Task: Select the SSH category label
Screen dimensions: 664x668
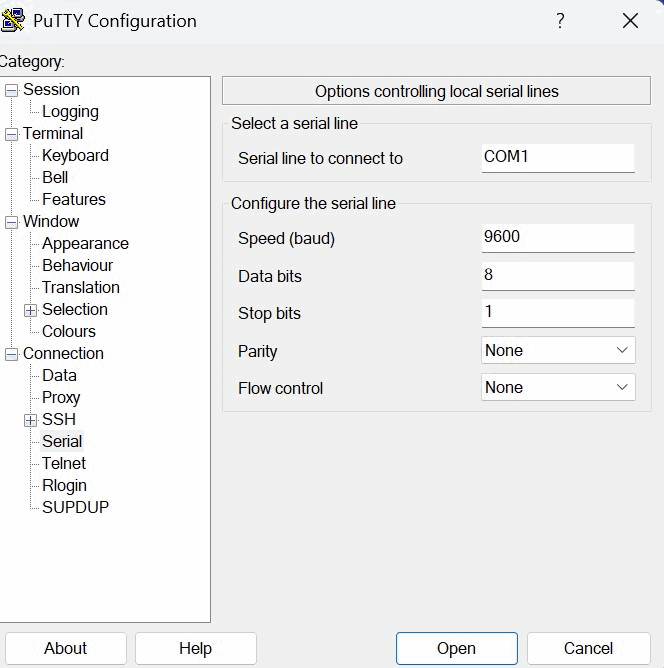Action: click(x=59, y=420)
